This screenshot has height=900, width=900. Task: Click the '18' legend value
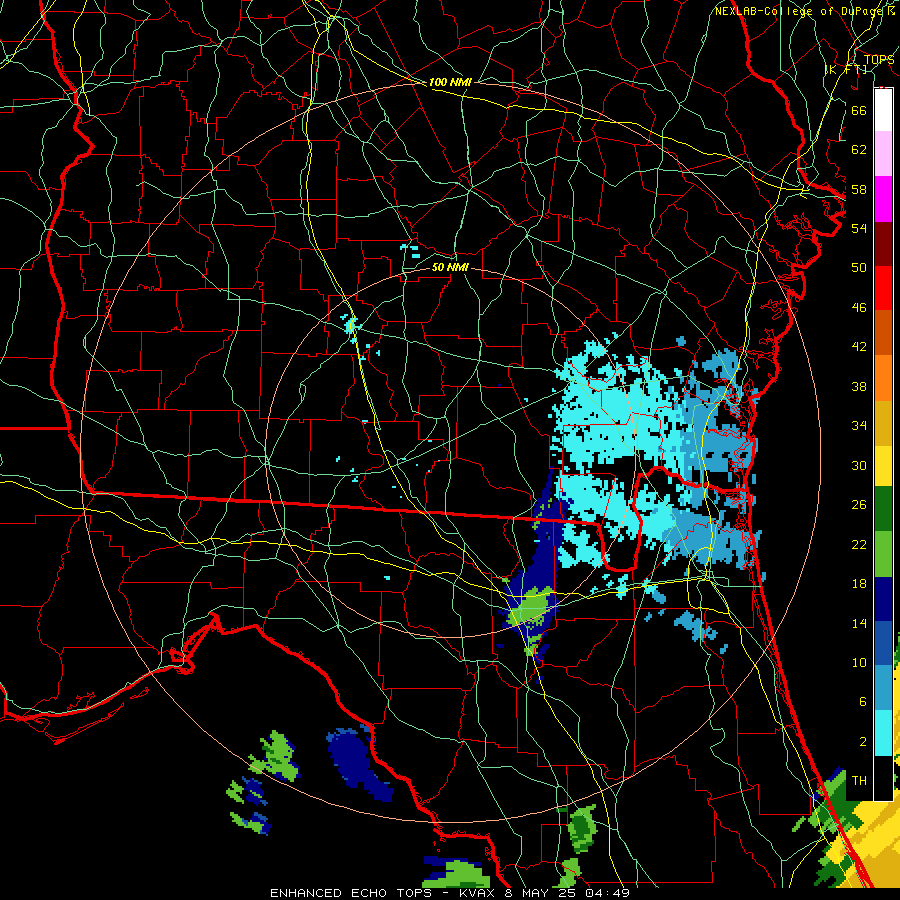pyautogui.click(x=859, y=584)
